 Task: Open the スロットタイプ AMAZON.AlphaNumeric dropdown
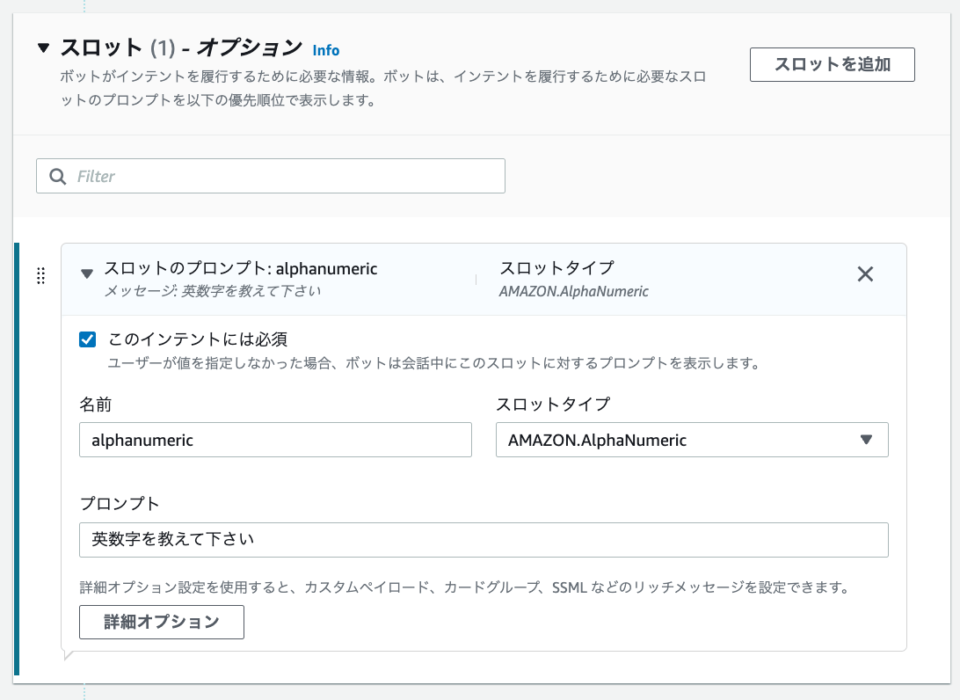pyautogui.click(x=692, y=440)
